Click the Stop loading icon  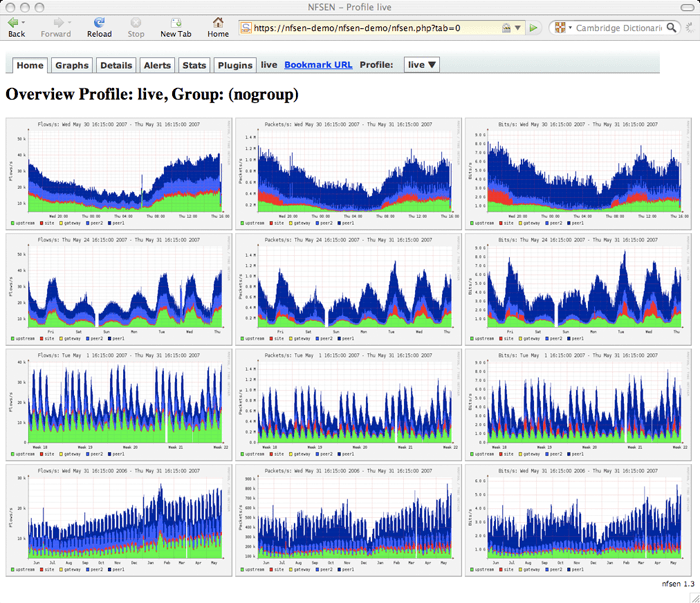tap(136, 22)
